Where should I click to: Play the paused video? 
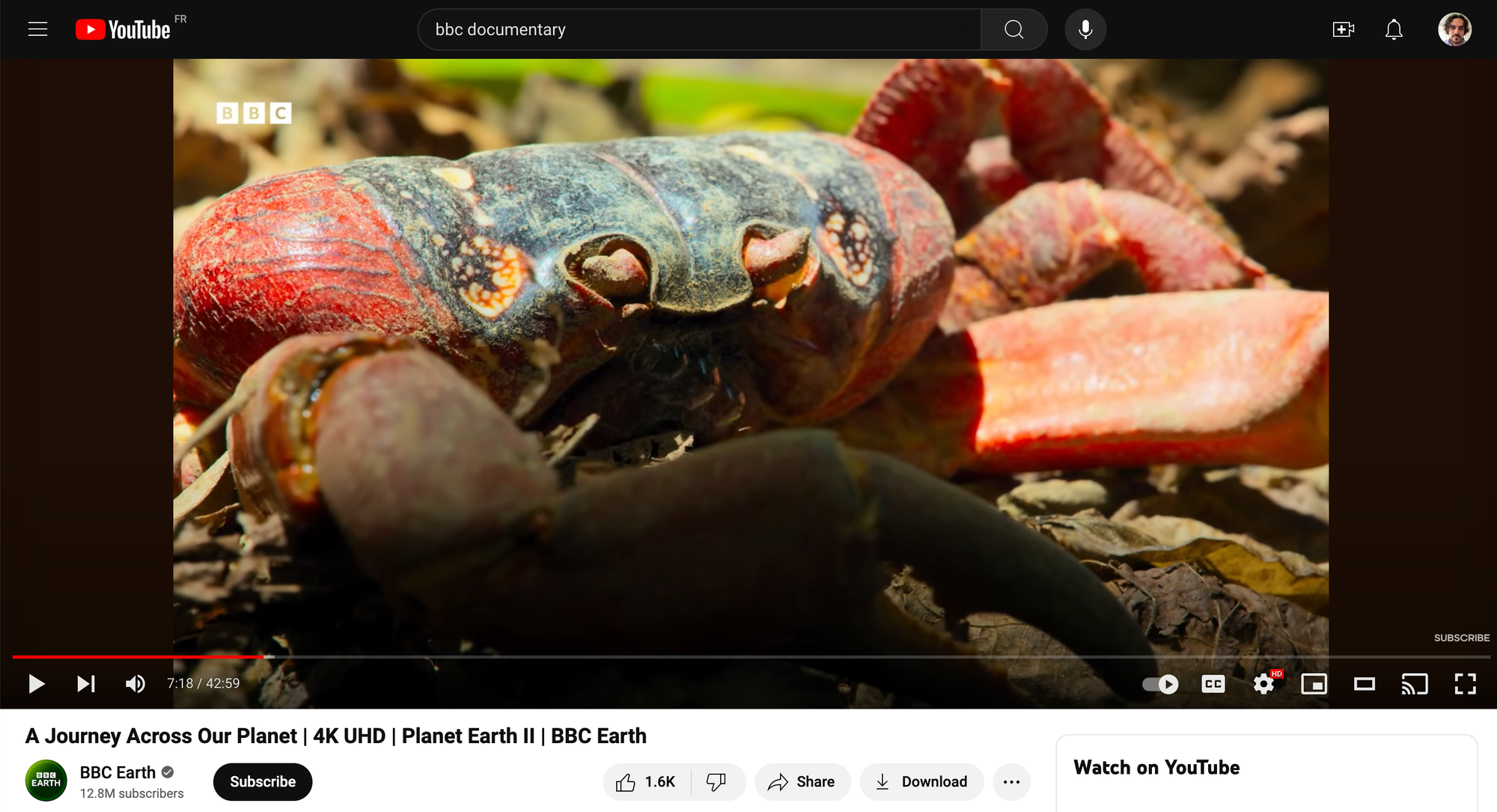(x=36, y=683)
